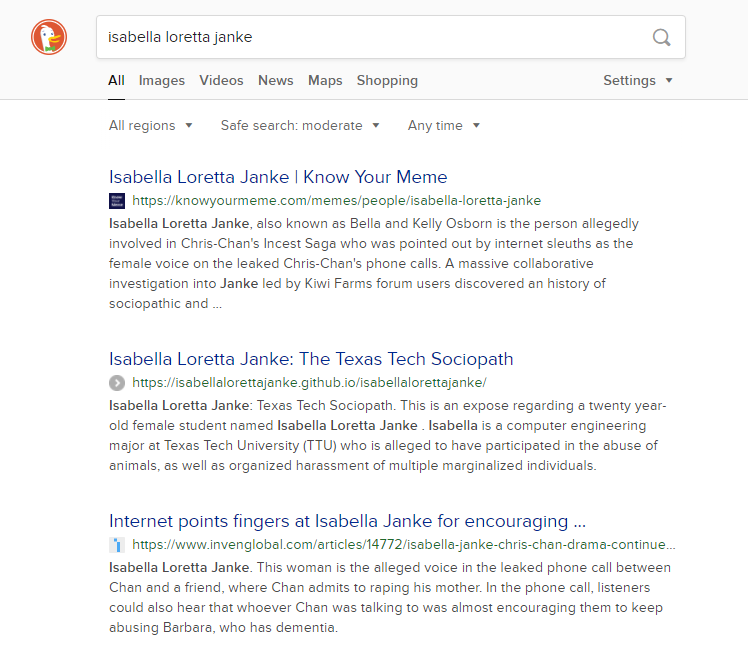
Task: Click the Texas Tech result snippet text
Action: click(388, 436)
